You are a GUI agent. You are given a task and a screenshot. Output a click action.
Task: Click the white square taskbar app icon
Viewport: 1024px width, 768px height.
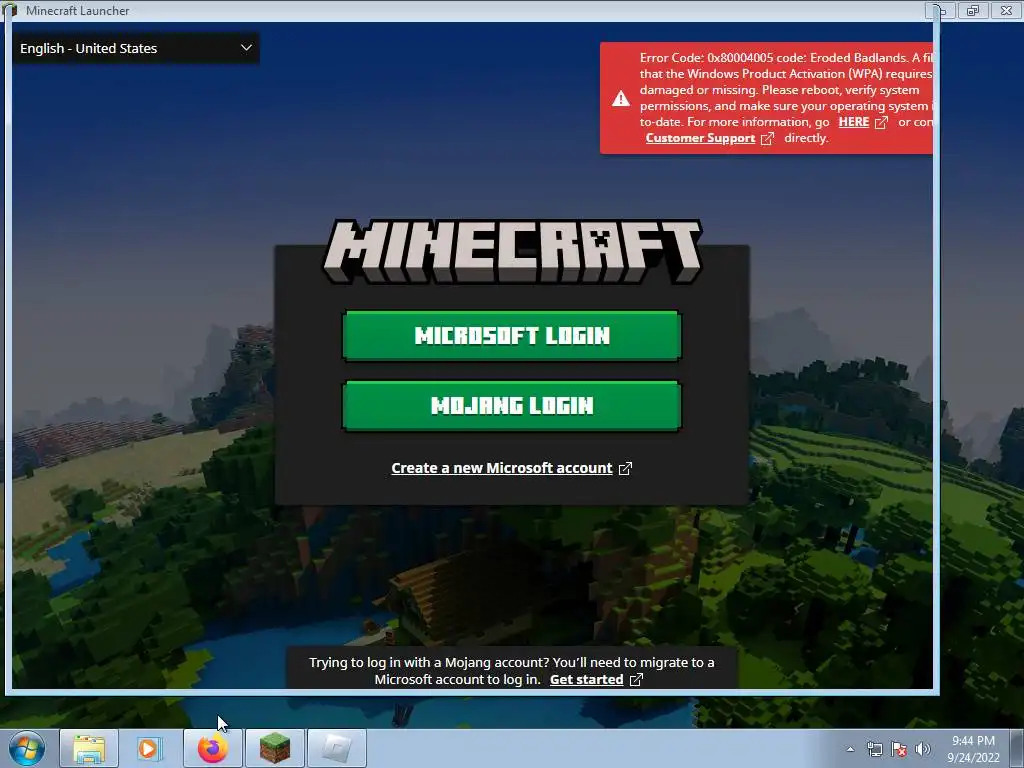click(x=337, y=748)
